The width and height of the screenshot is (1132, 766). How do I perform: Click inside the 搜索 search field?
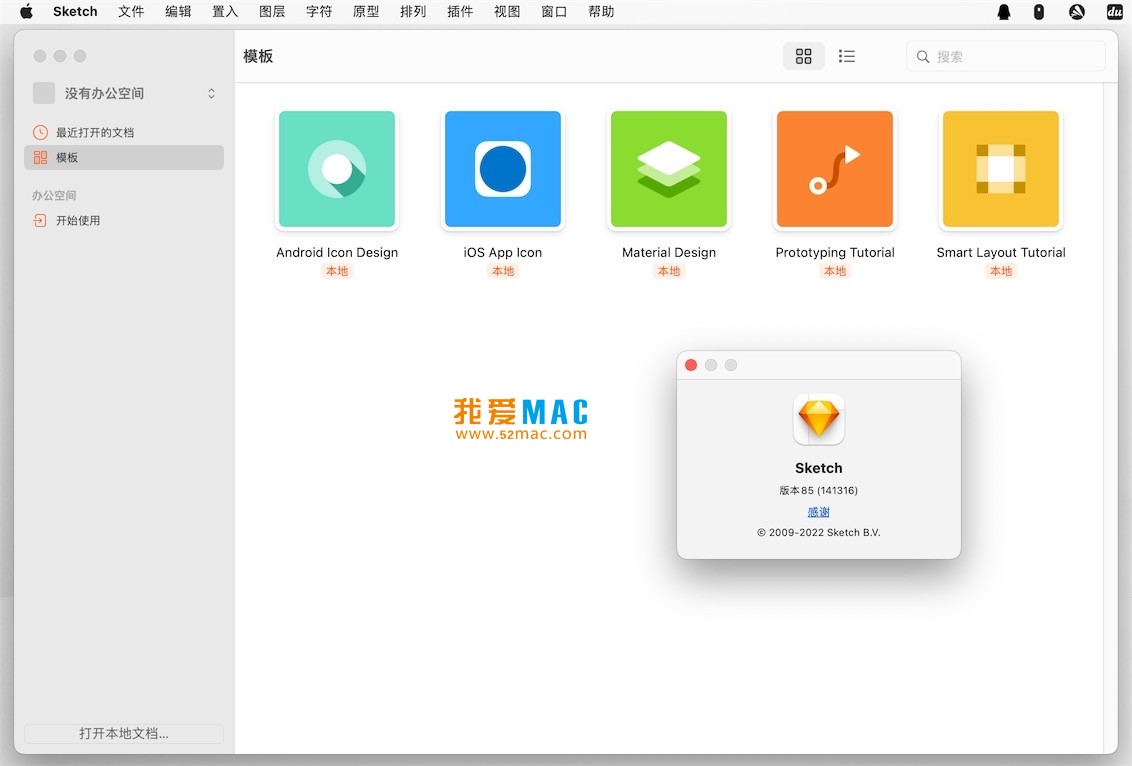click(1005, 56)
